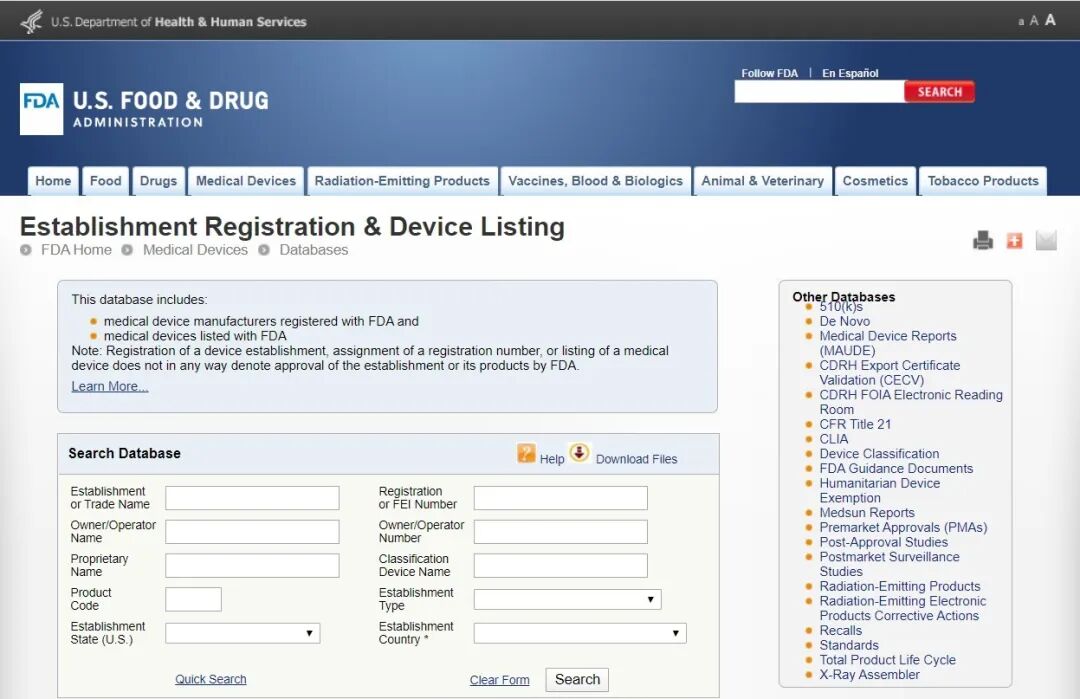The height and width of the screenshot is (699, 1080).
Task: Click the Classification Device Name field
Action: pyautogui.click(x=561, y=565)
